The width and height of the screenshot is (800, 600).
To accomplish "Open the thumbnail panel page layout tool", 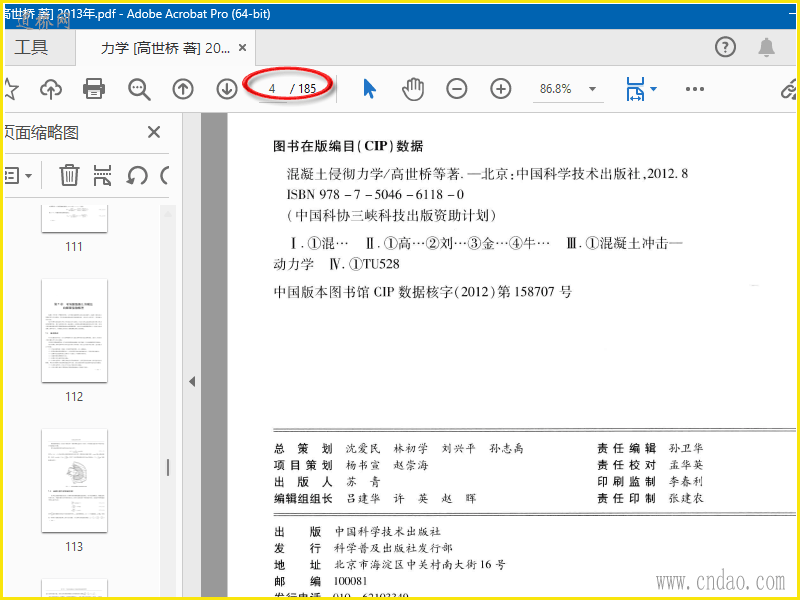I will (x=103, y=175).
